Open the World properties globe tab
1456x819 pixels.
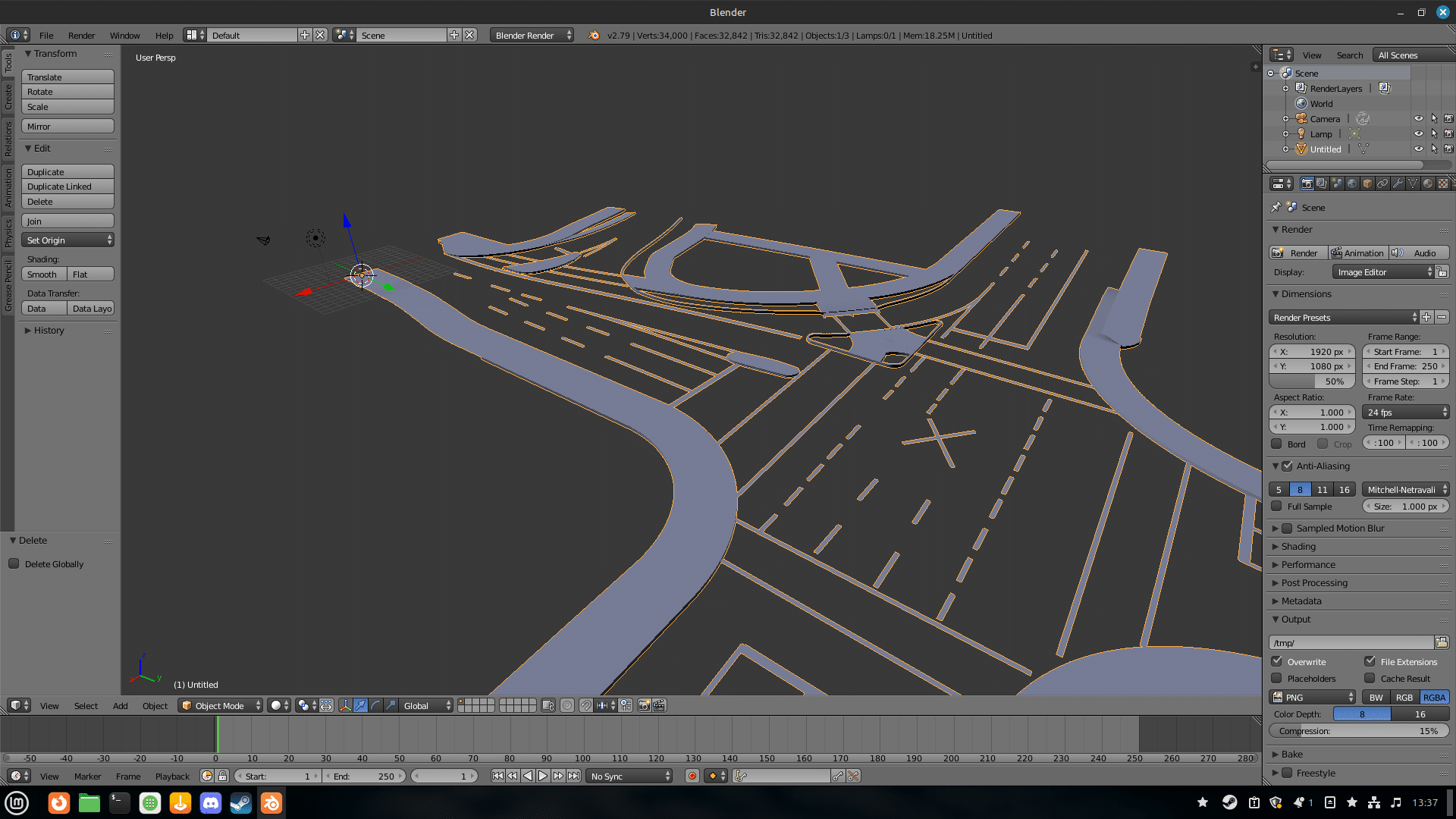pos(1352,184)
